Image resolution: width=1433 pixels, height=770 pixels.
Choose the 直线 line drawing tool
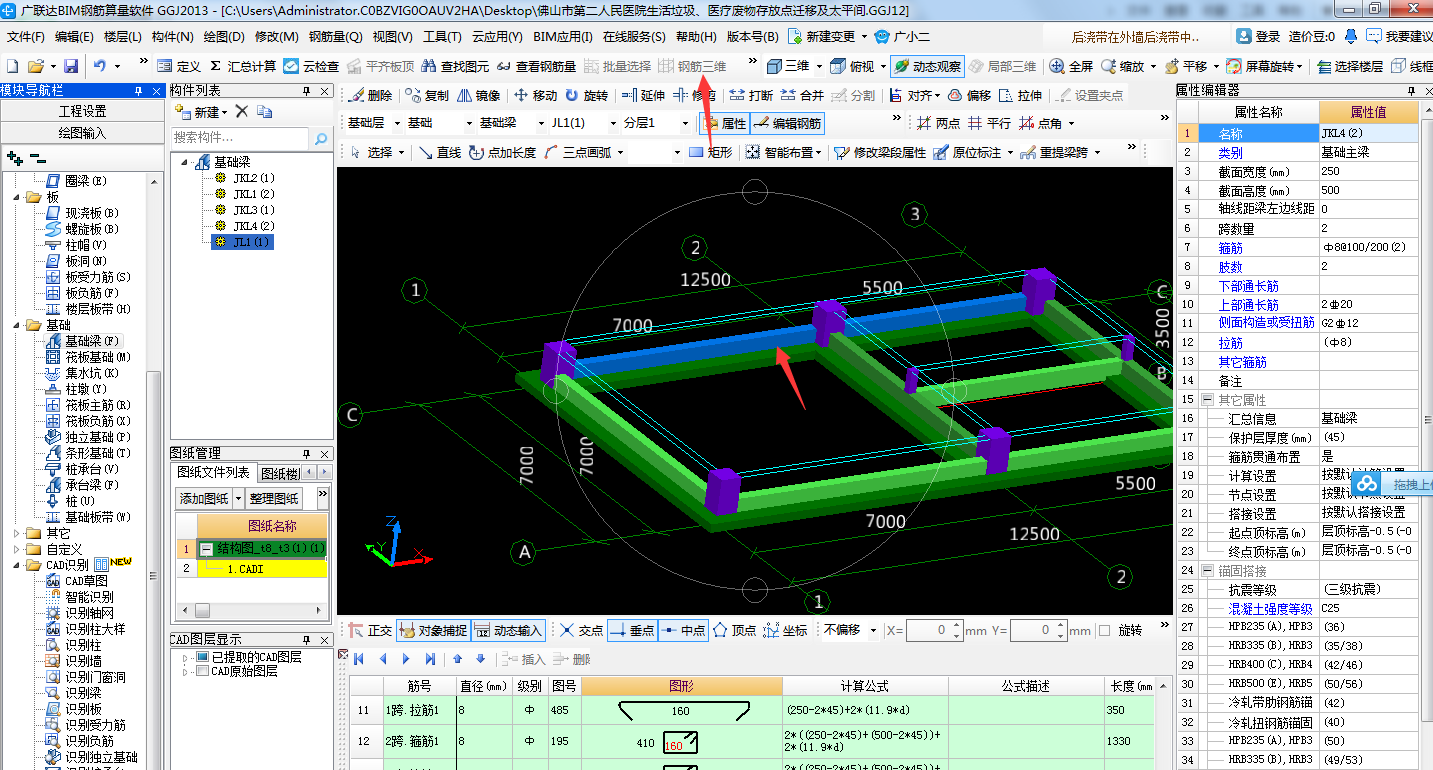[x=439, y=152]
